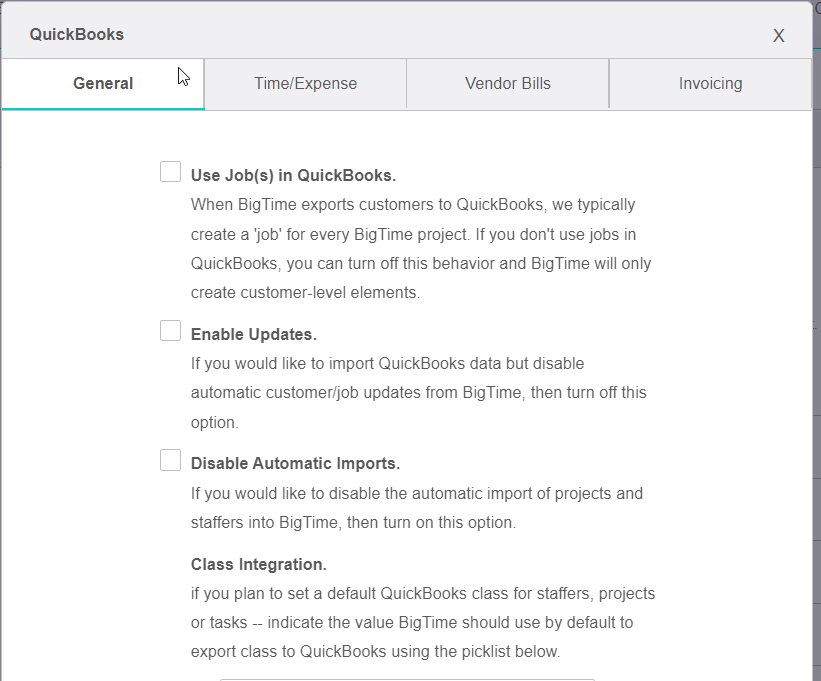Click the QuickBooks dialog title text
Image resolution: width=821 pixels, height=681 pixels.
pos(77,35)
